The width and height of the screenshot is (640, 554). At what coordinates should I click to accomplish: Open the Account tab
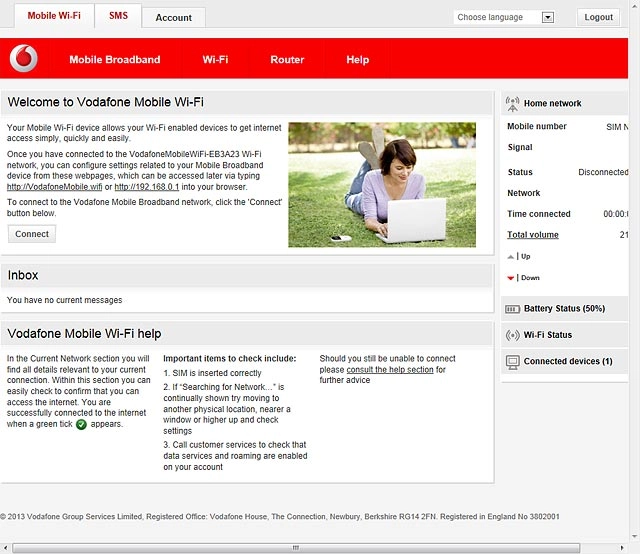[173, 18]
